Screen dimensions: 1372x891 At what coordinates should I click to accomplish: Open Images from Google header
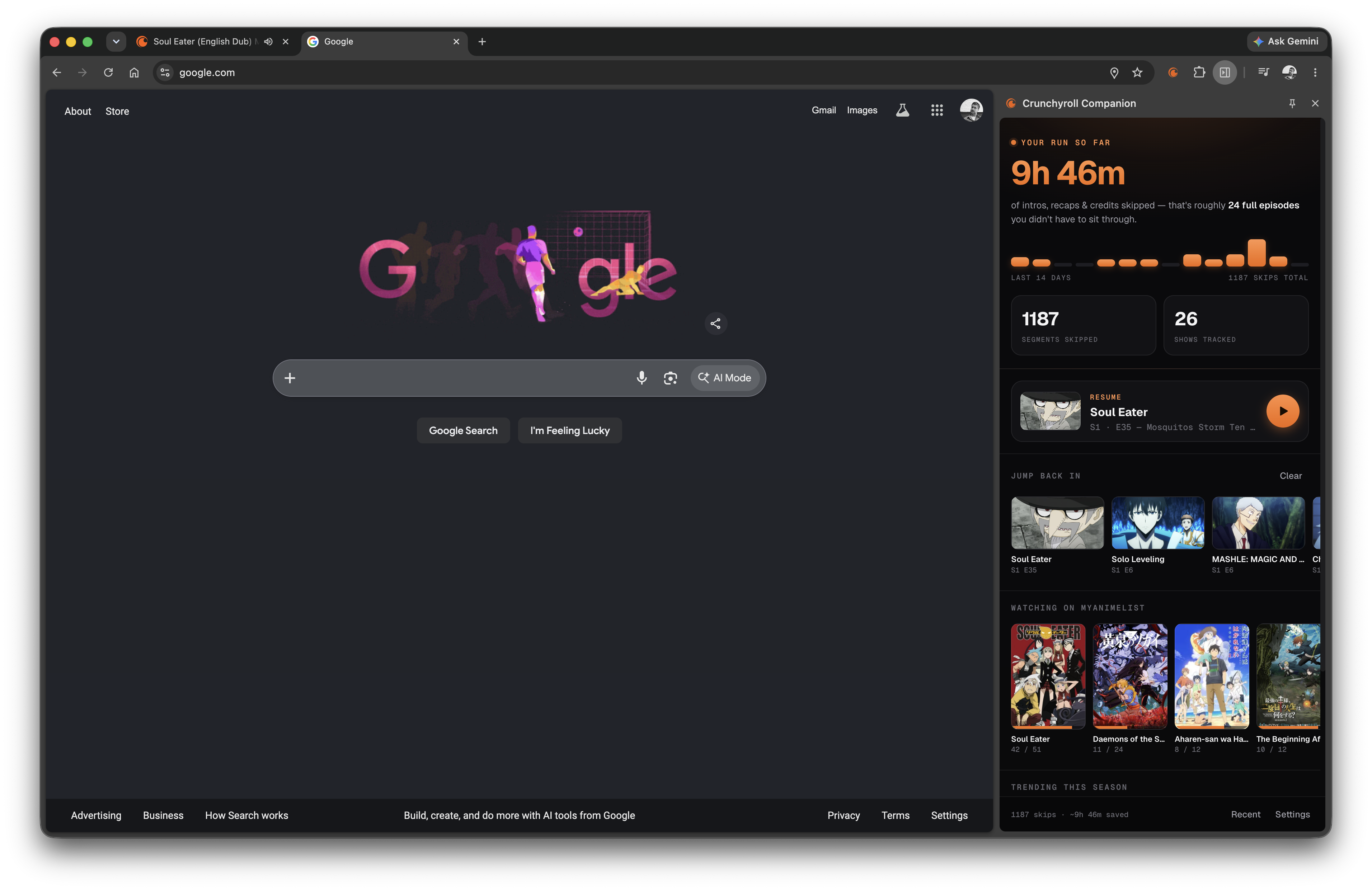pyautogui.click(x=862, y=110)
